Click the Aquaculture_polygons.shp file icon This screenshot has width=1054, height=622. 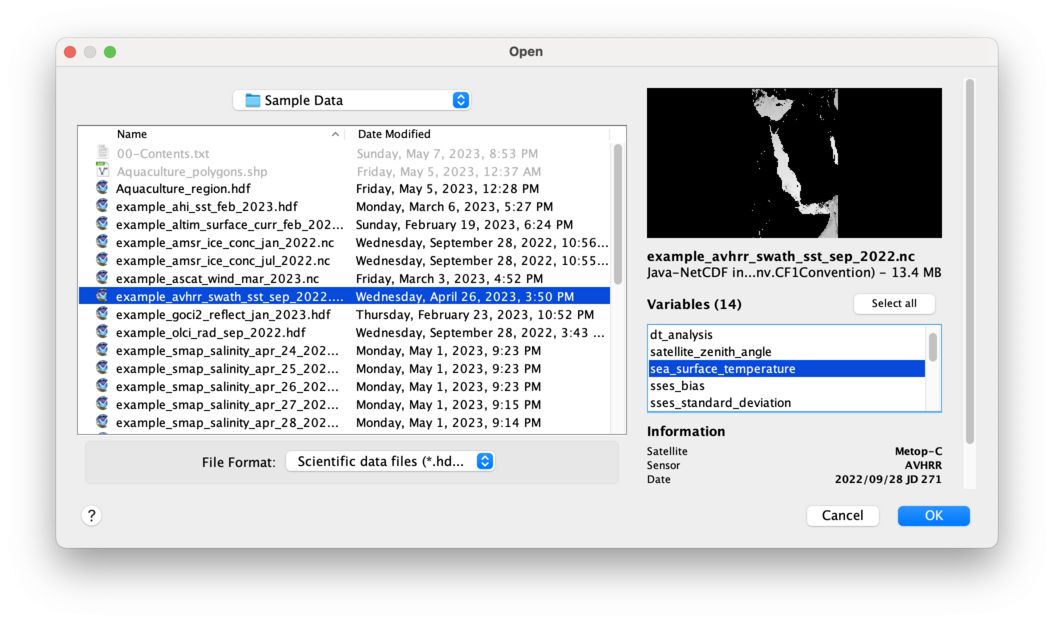click(x=102, y=171)
